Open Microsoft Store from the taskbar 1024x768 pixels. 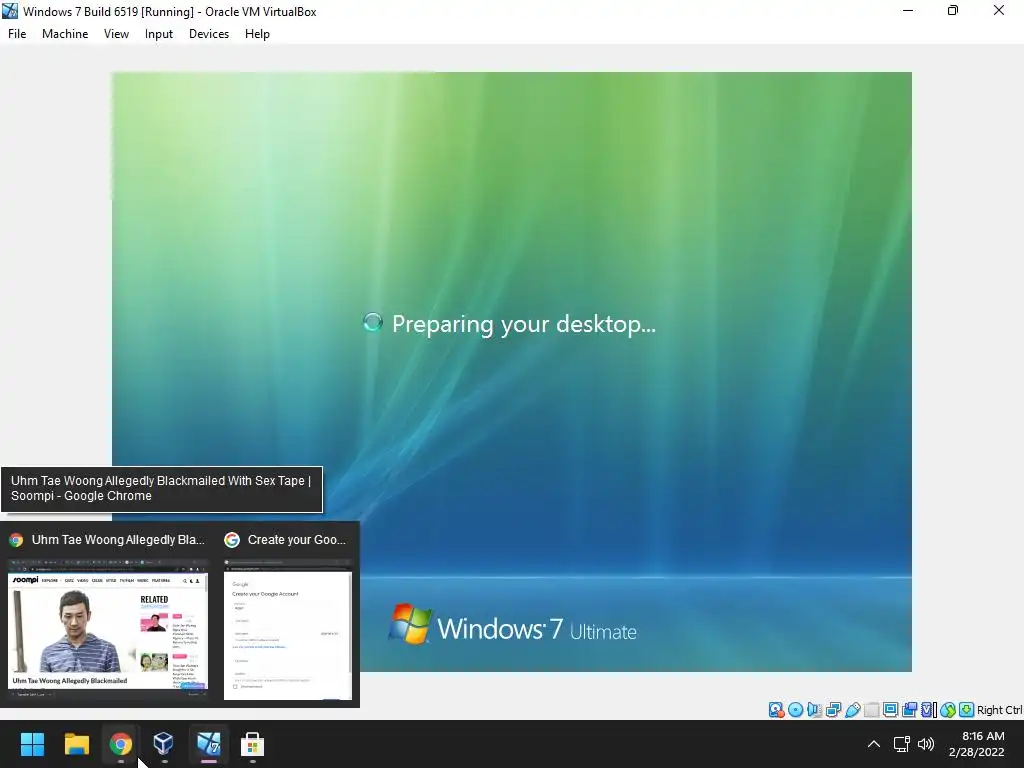[x=252, y=744]
